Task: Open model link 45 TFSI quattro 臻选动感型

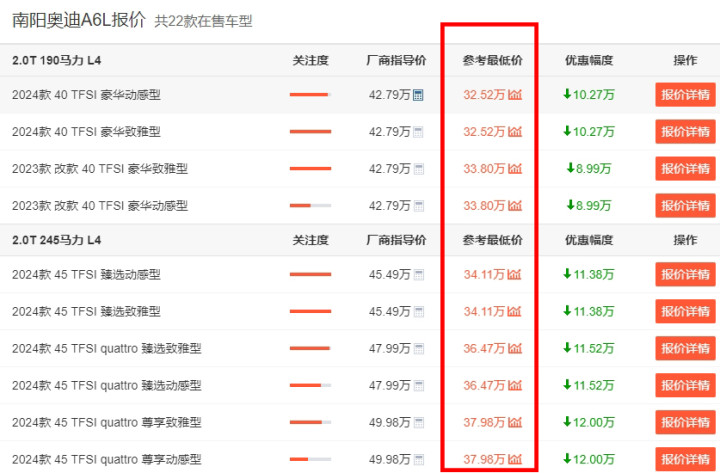Action: click(107, 386)
